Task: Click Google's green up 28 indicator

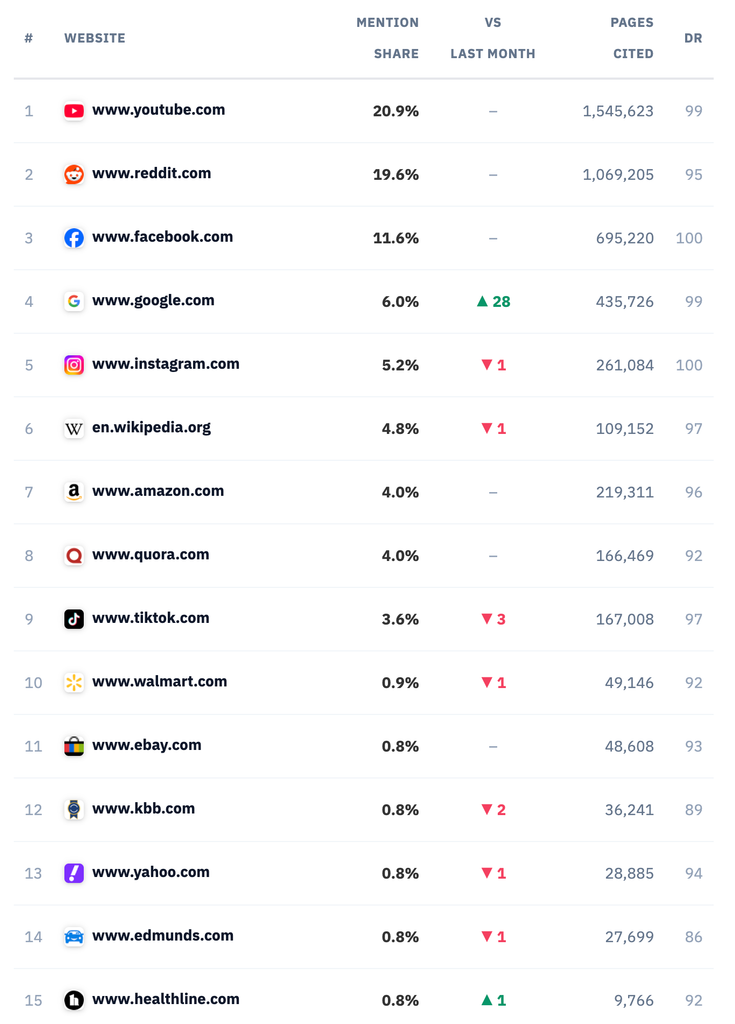Action: pyautogui.click(x=493, y=301)
